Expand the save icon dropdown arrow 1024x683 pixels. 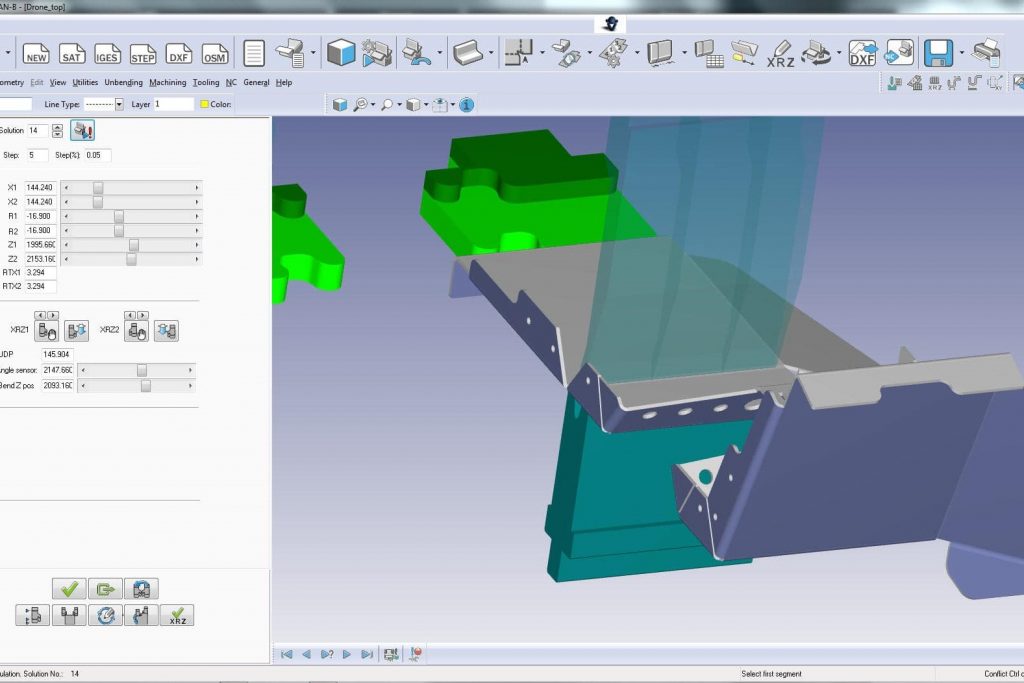(x=962, y=53)
